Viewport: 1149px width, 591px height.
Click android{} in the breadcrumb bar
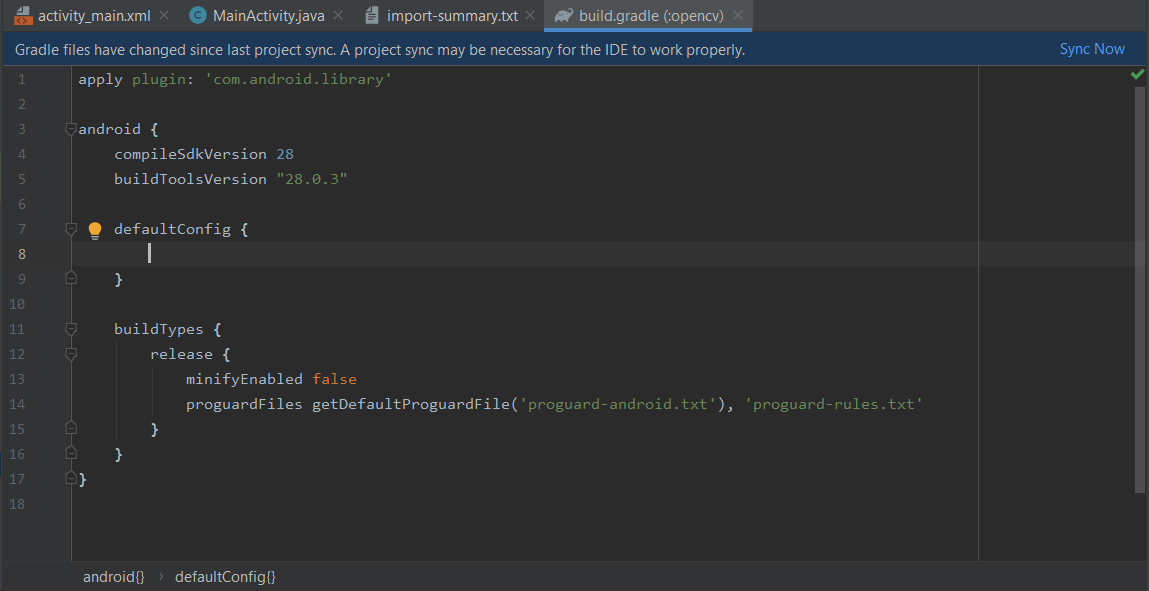point(114,577)
